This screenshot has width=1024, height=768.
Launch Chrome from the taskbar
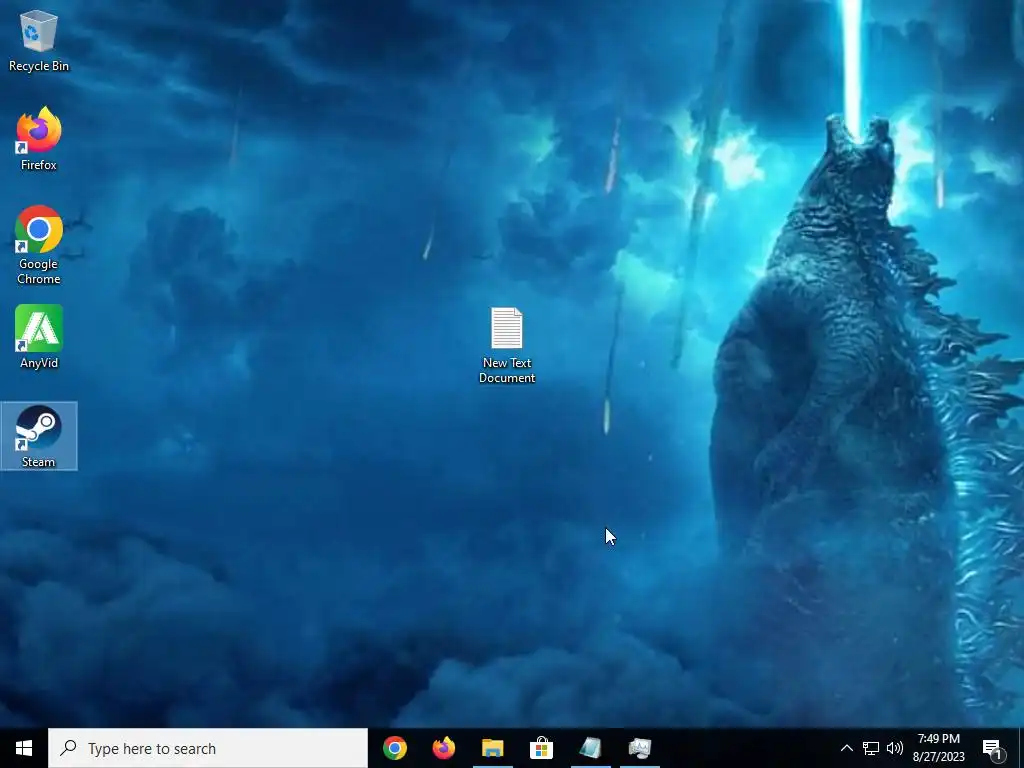click(395, 748)
